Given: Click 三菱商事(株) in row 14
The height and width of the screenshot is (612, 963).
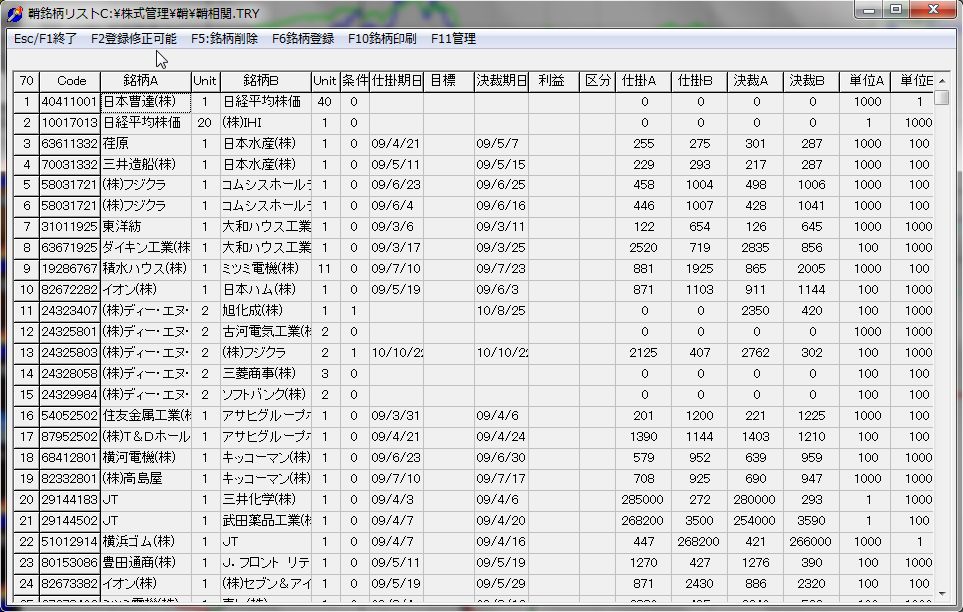Looking at the screenshot, I should [265, 374].
